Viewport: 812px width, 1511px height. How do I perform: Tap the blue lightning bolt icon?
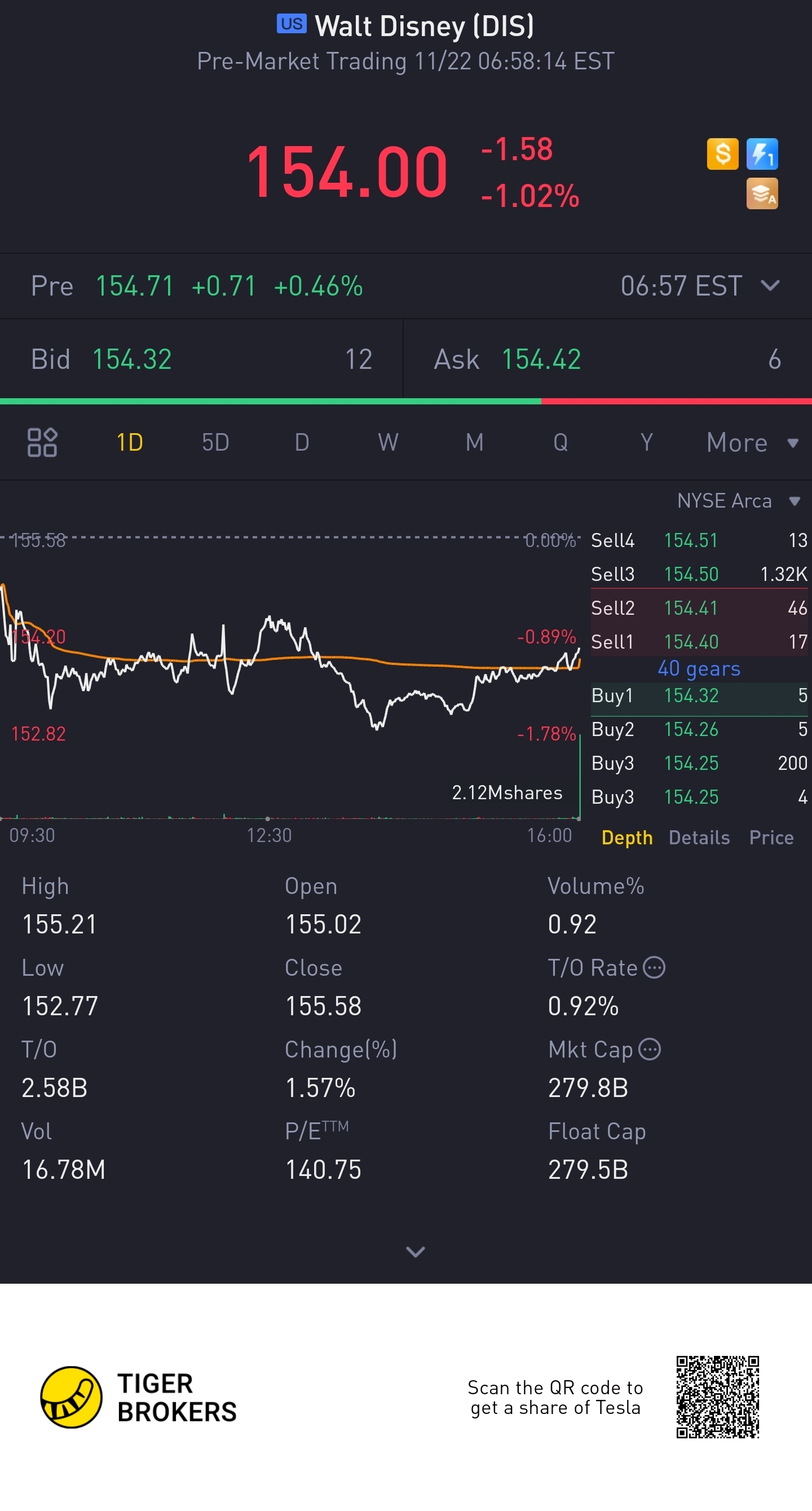tap(762, 153)
